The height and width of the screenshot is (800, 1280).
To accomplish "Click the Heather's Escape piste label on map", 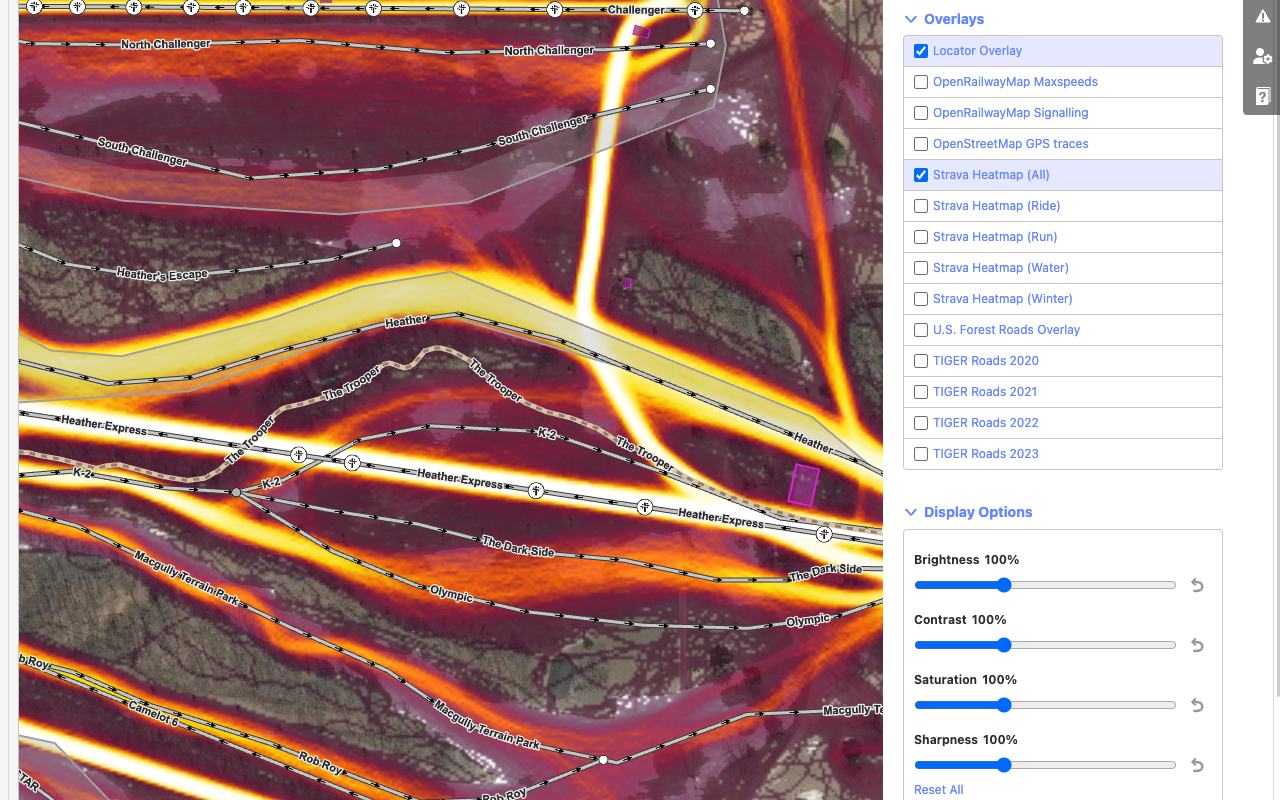I will pos(162,273).
